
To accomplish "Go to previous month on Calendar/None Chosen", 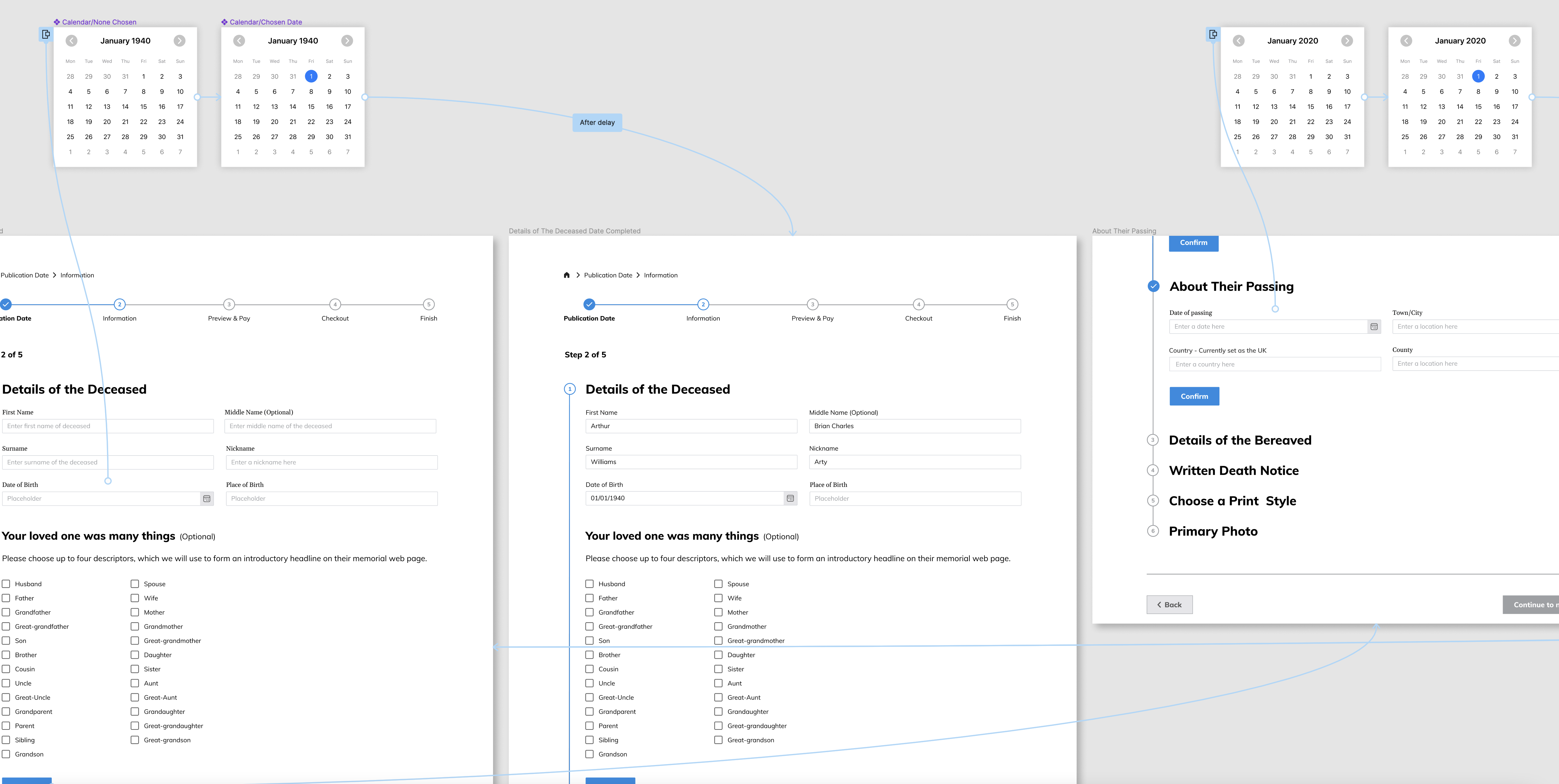I will coord(71,40).
